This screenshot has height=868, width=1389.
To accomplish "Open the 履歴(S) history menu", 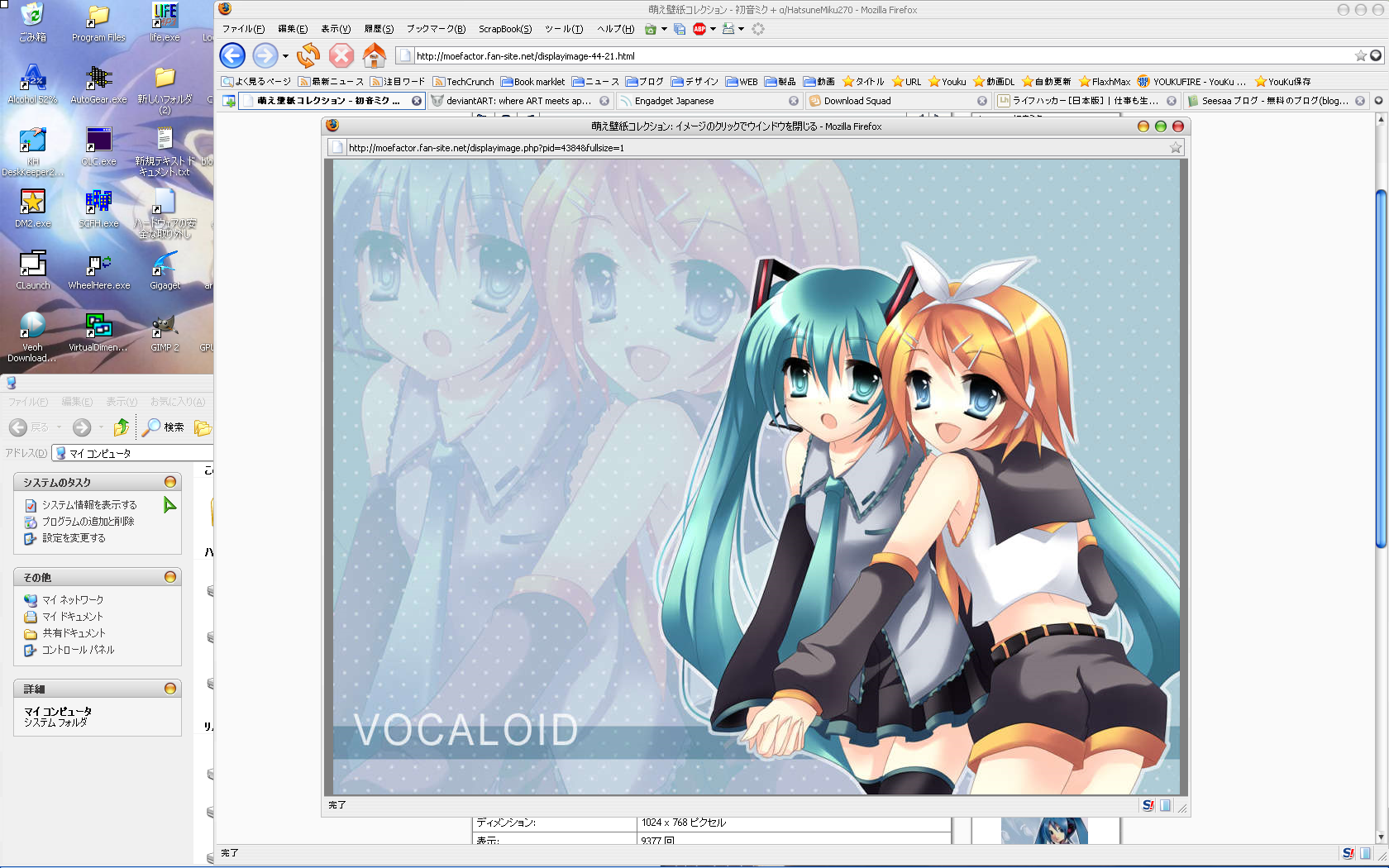I will [379, 29].
